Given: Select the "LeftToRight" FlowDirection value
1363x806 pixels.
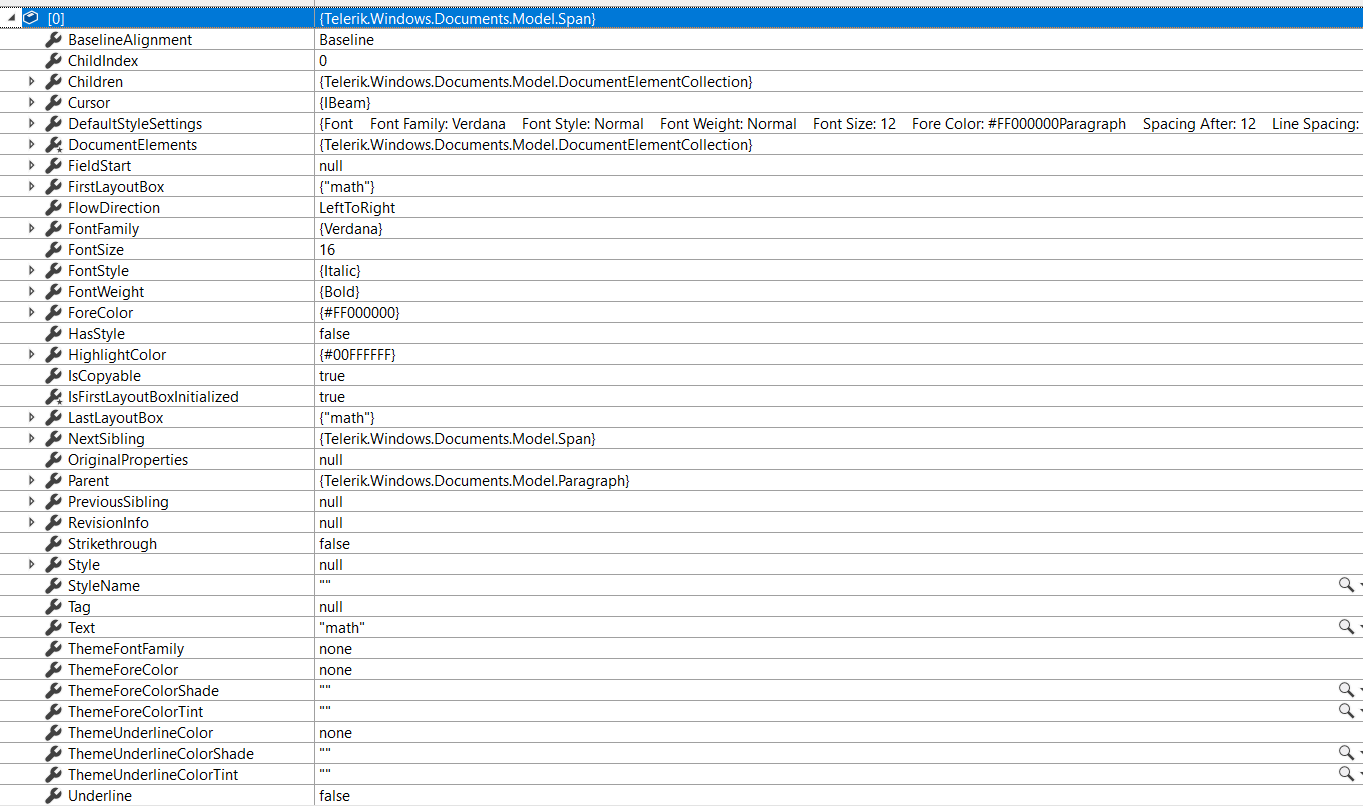Looking at the screenshot, I should click(357, 208).
